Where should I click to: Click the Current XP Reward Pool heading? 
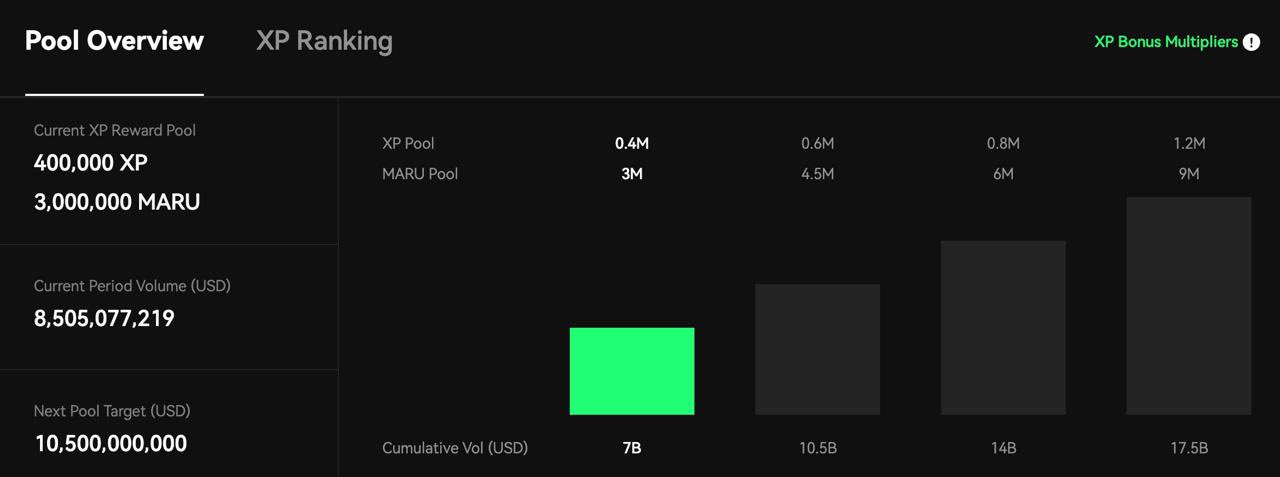(x=115, y=131)
